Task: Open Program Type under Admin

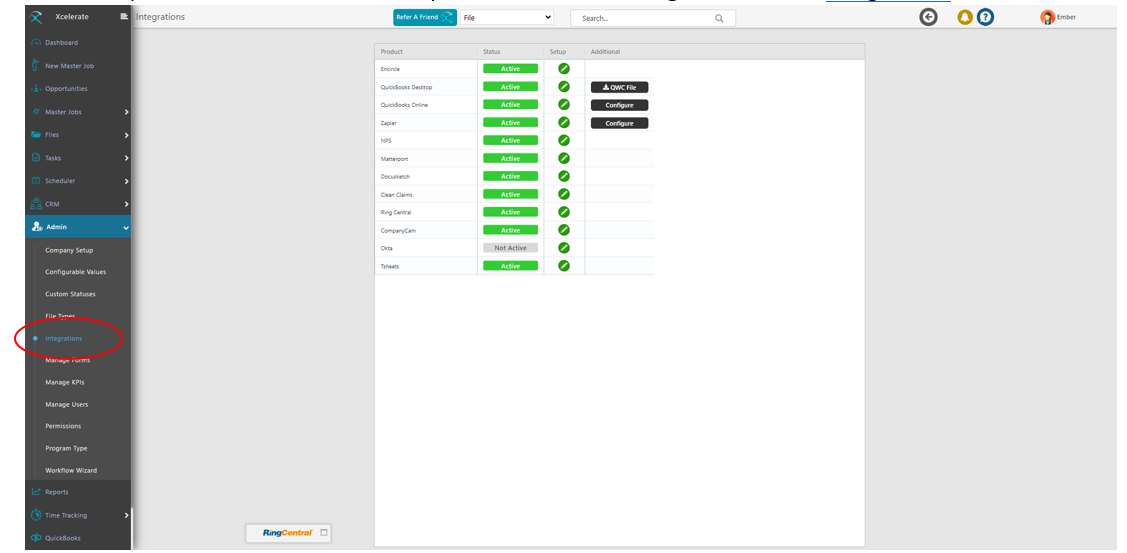Action: 66,448
